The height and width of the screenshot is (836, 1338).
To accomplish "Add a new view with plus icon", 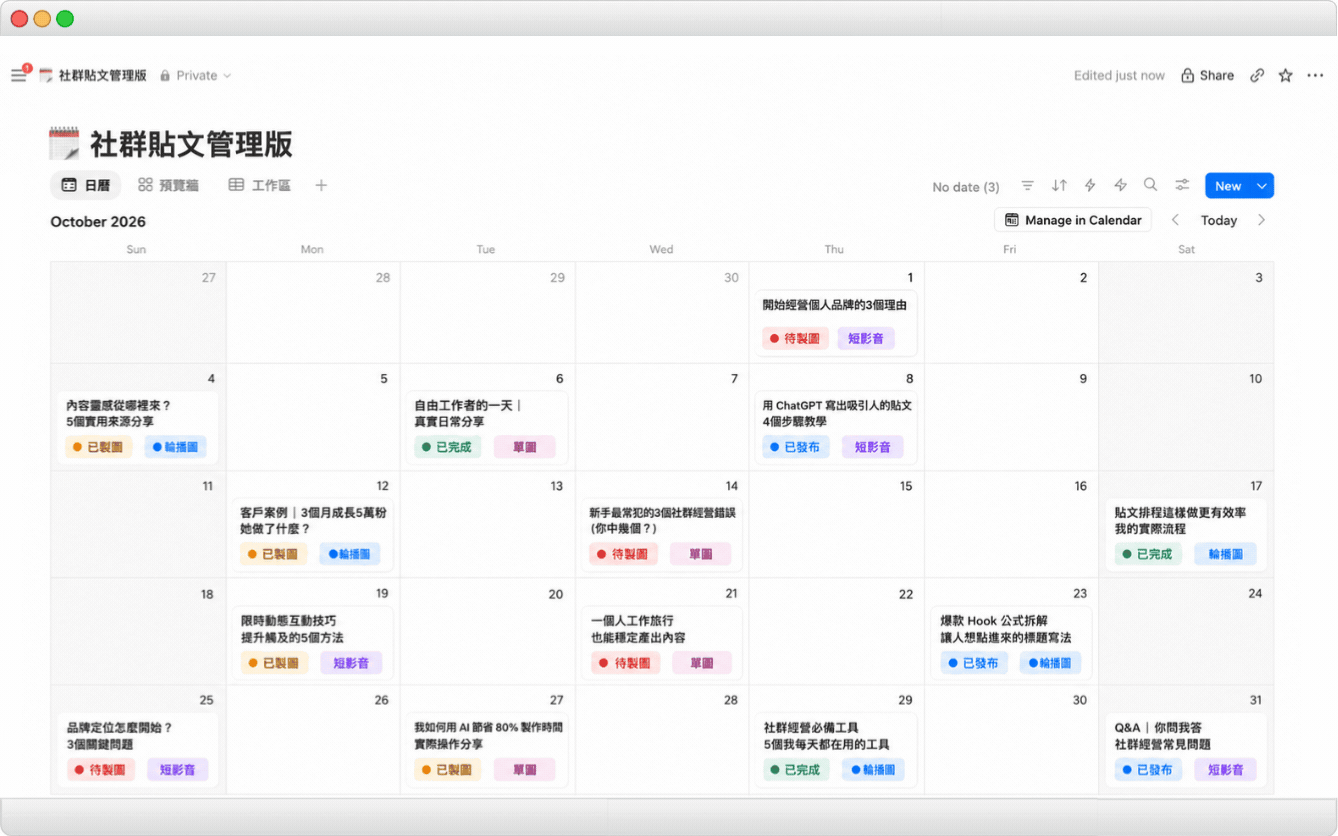I will (x=321, y=185).
